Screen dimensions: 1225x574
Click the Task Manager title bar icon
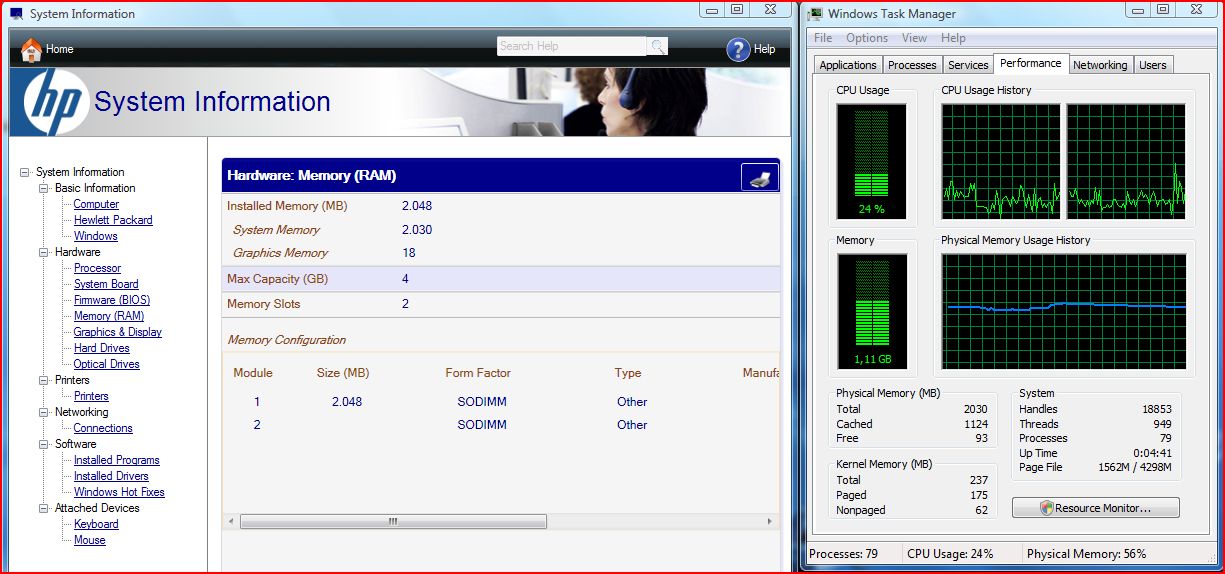click(816, 14)
